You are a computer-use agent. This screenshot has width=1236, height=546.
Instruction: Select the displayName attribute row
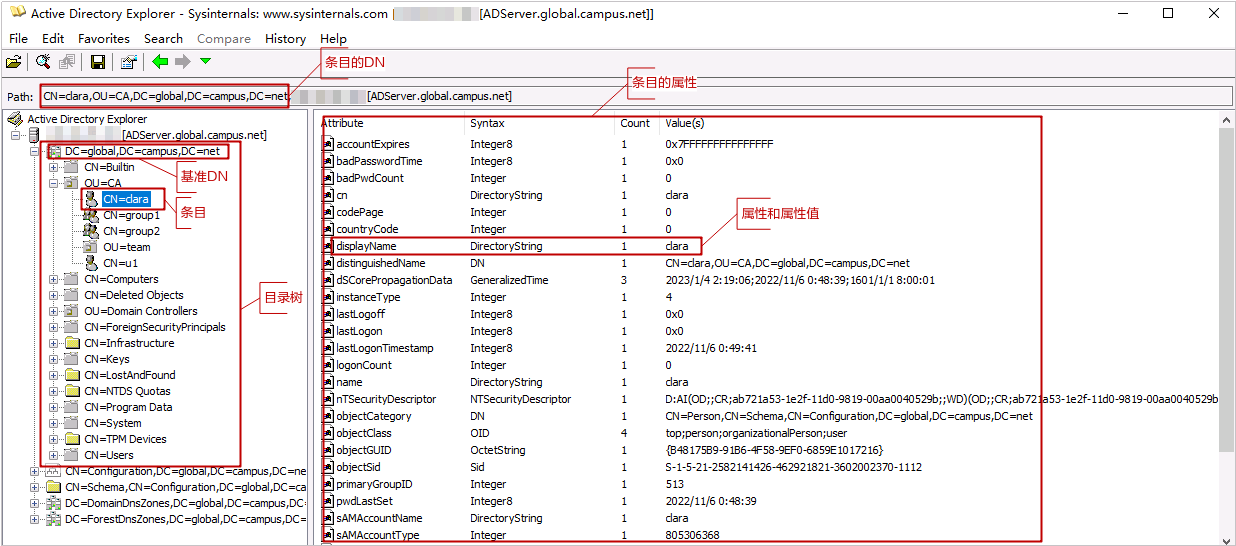(x=366, y=246)
